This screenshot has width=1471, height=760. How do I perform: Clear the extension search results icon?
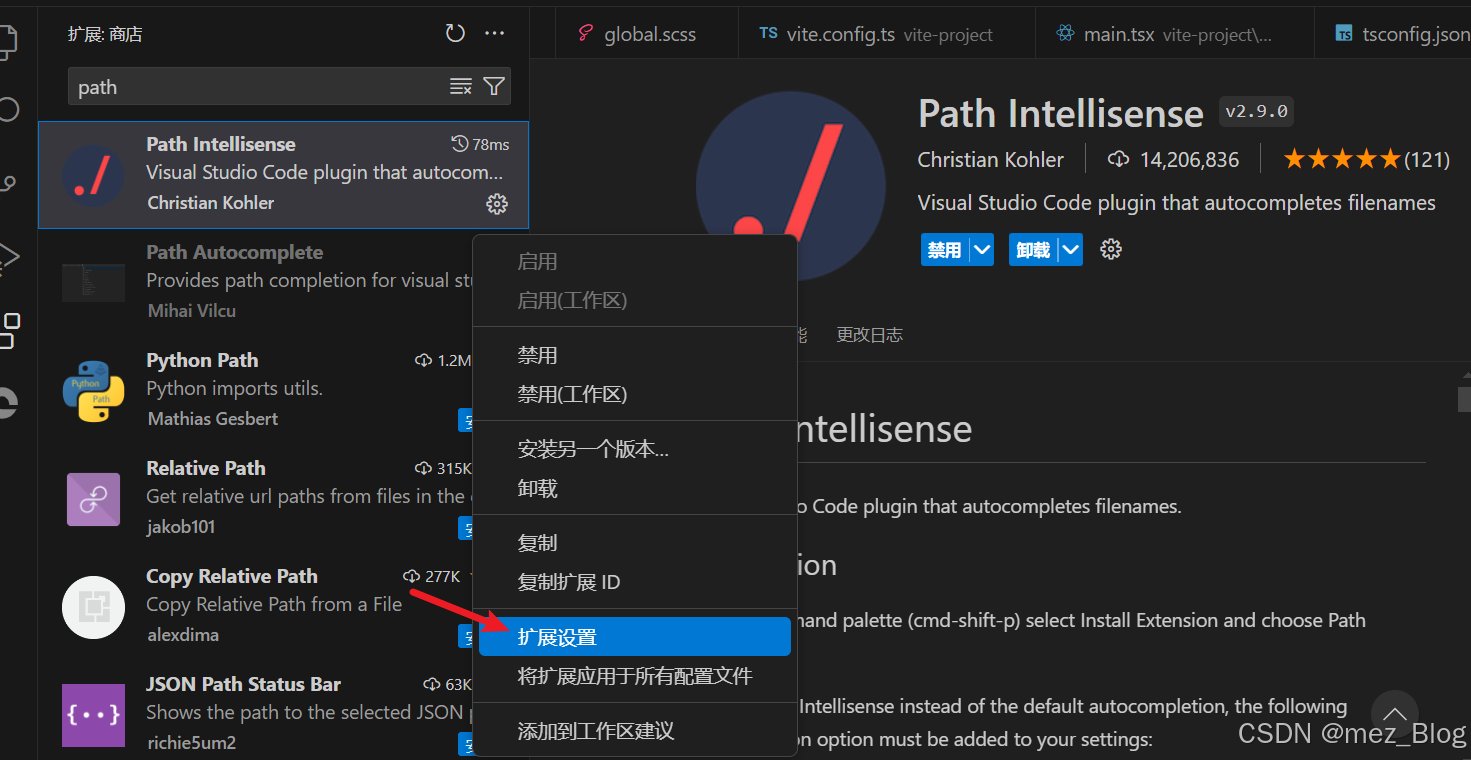(460, 87)
